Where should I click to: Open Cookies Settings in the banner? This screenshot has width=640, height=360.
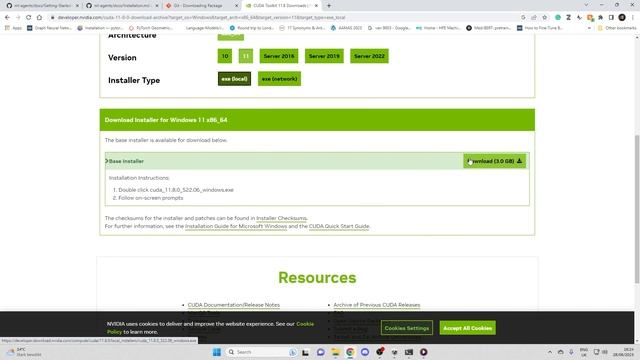tap(407, 328)
